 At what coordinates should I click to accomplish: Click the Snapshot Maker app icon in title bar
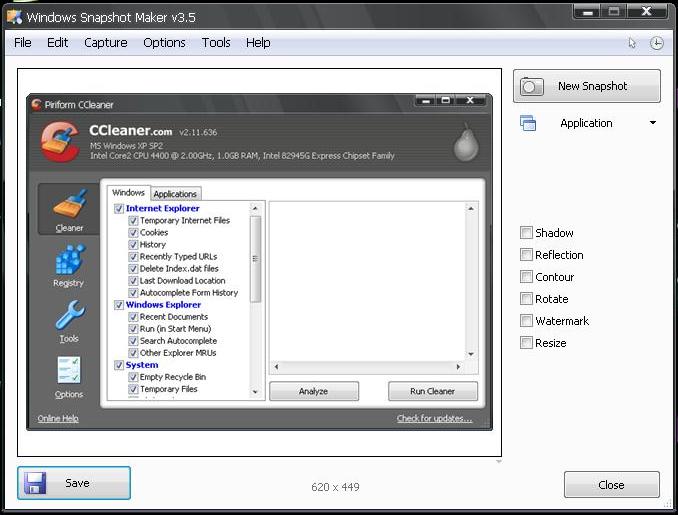(x=14, y=17)
